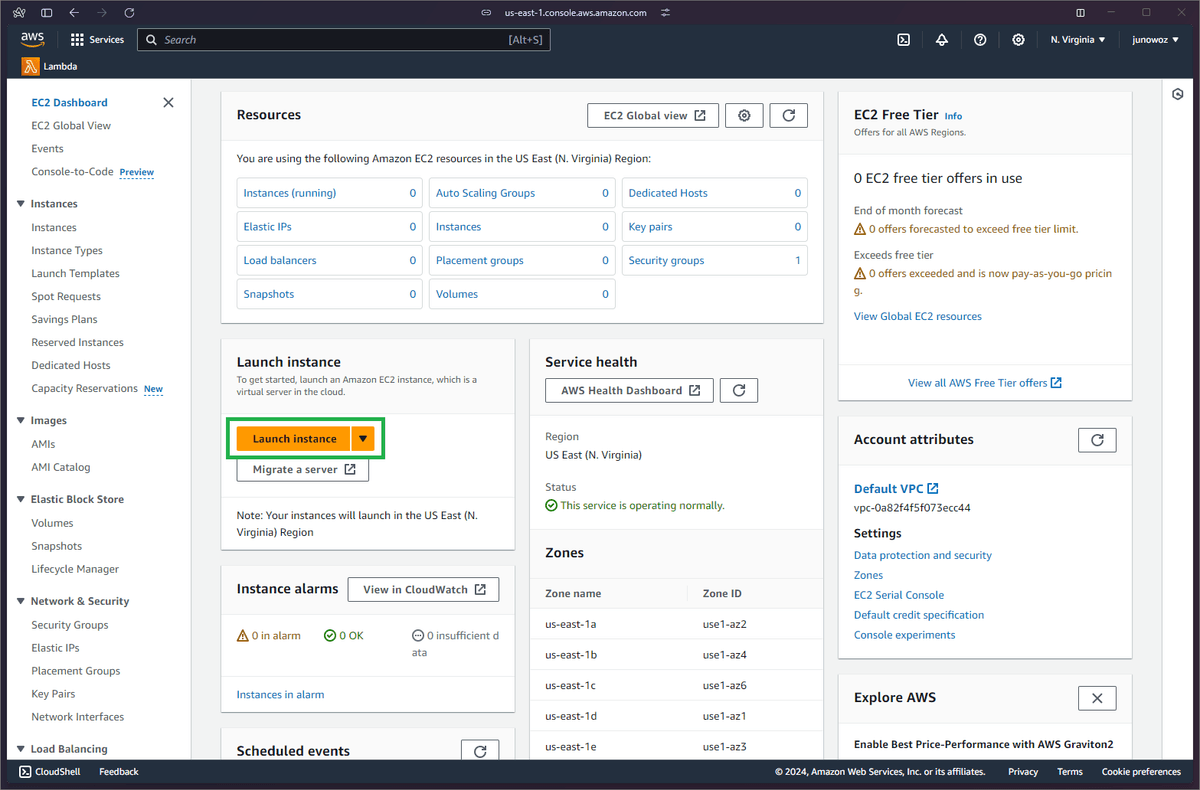1200x790 pixels.
Task: Select AMI Catalog in the sidebar
Action: point(60,466)
